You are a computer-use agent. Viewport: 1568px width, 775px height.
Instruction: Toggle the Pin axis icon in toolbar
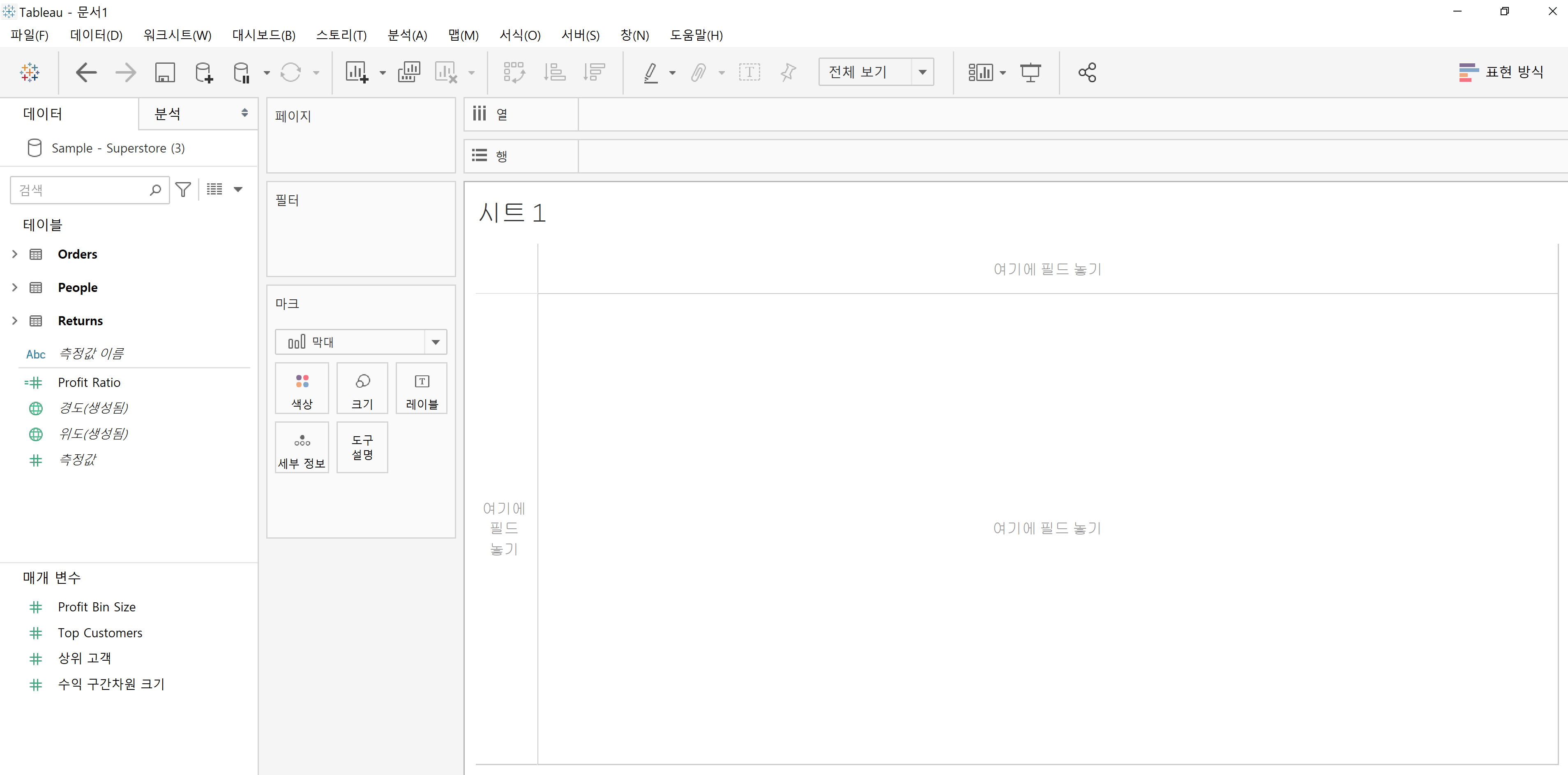(788, 72)
